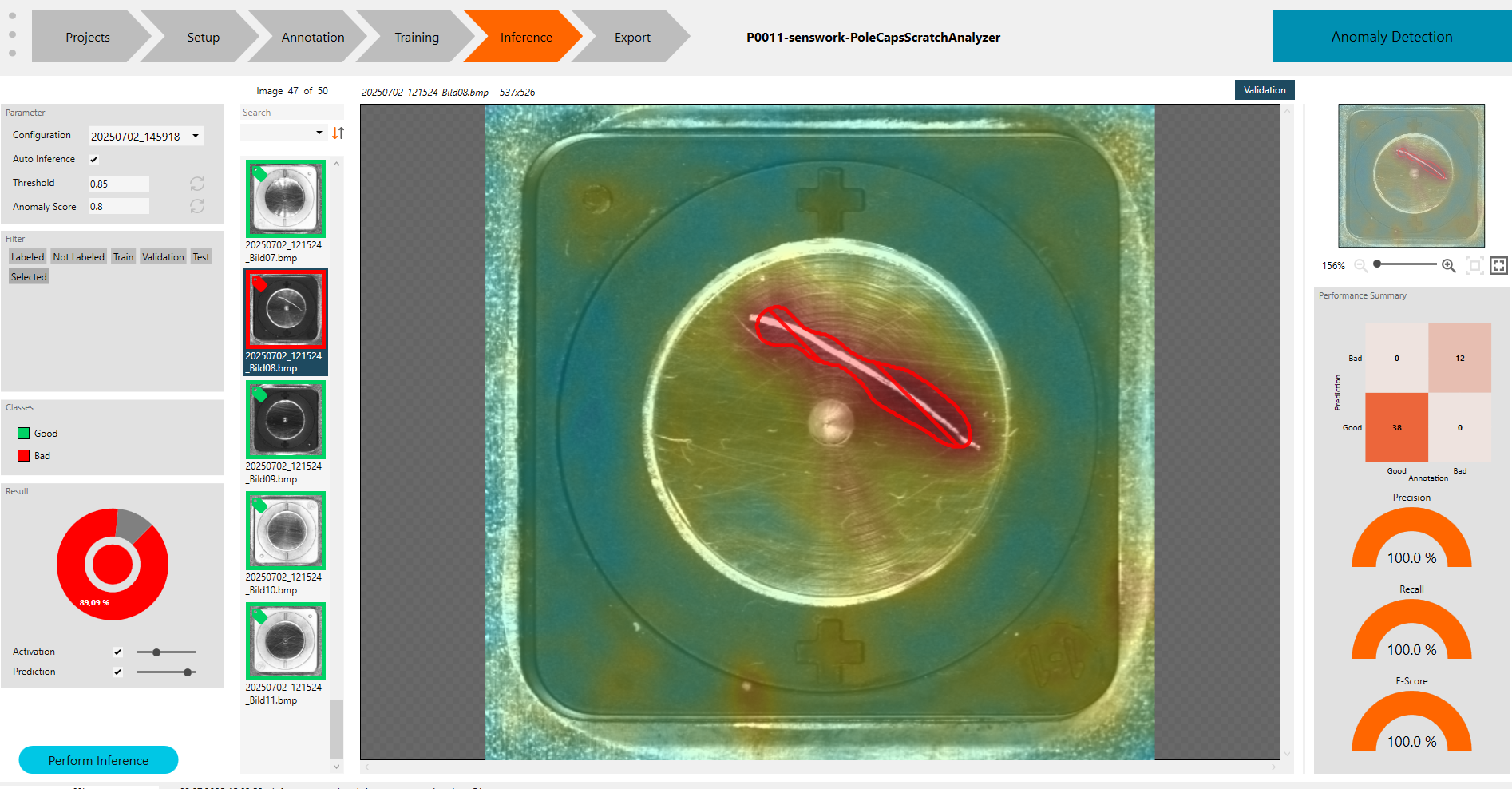Image resolution: width=1512 pixels, height=789 pixels.
Task: Fit the image to the view
Action: click(1475, 265)
